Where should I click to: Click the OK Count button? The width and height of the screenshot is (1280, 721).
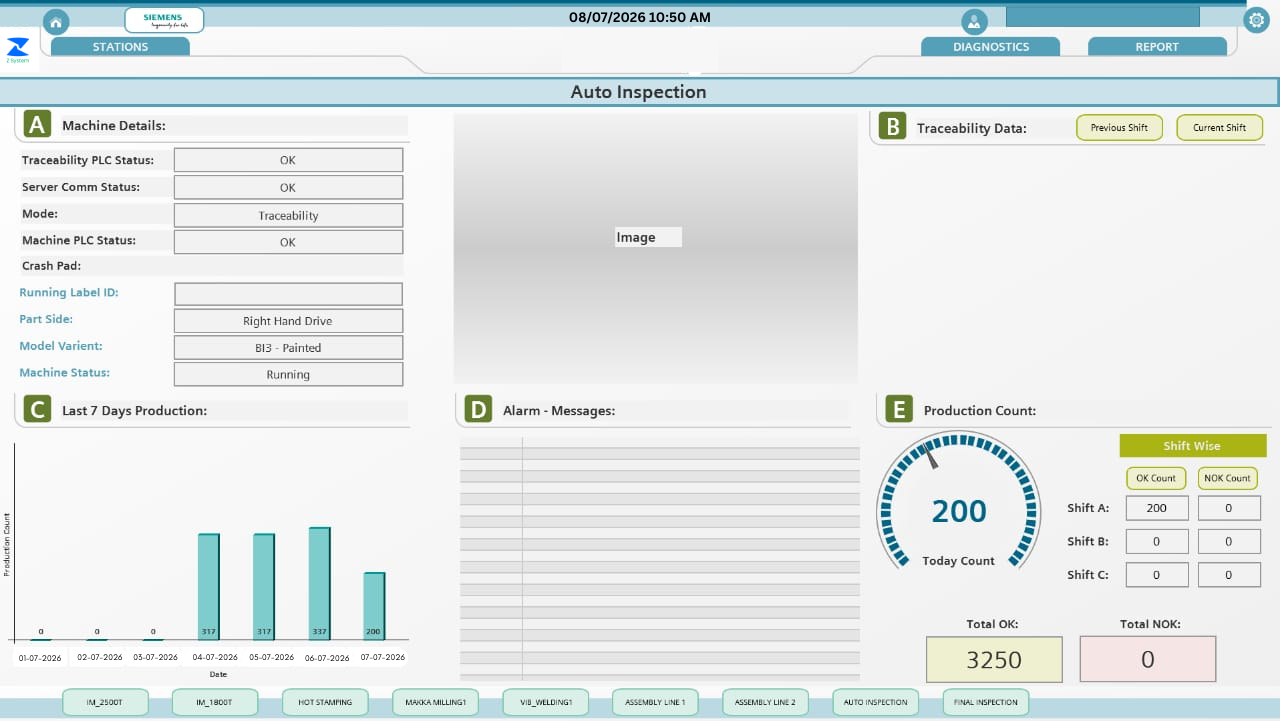pyautogui.click(x=1156, y=478)
